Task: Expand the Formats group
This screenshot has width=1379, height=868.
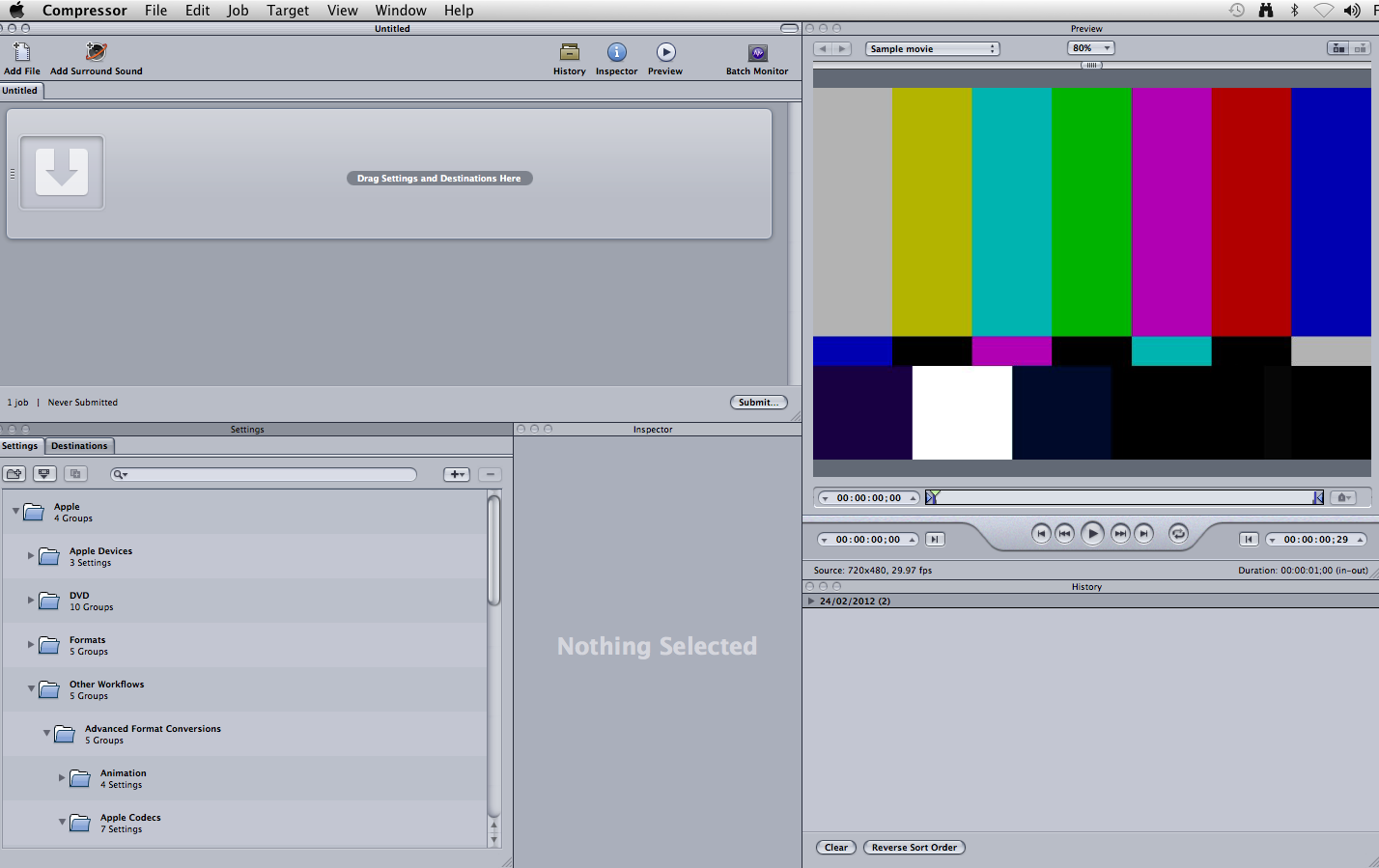Action: (31, 644)
